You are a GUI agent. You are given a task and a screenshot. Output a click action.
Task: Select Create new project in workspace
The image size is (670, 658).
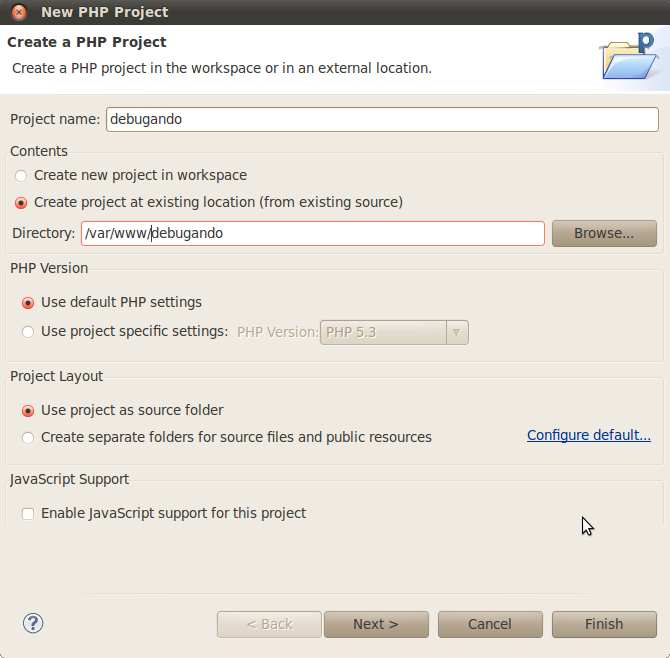(22, 175)
